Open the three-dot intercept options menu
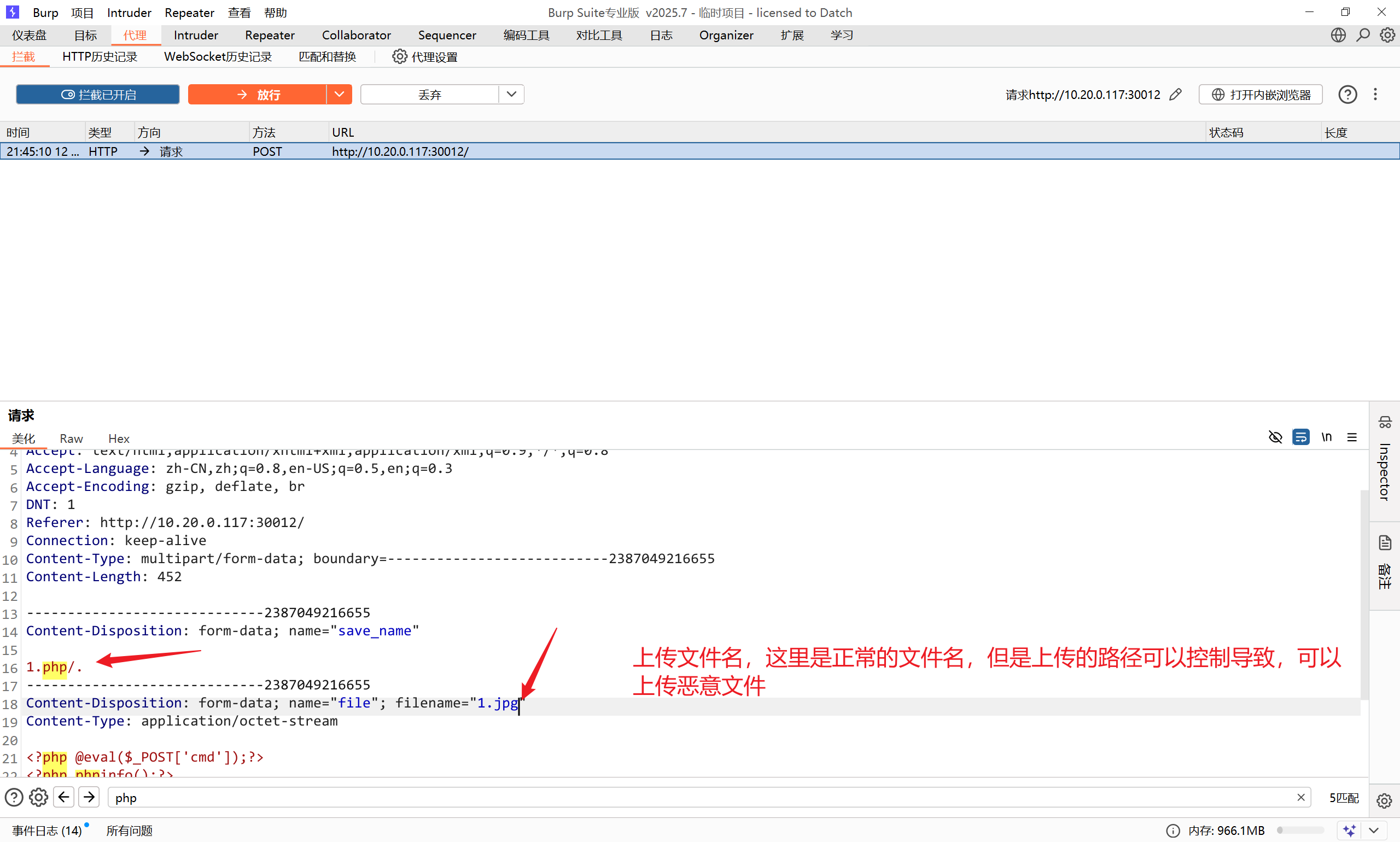Image resolution: width=1400 pixels, height=842 pixels. (1375, 94)
